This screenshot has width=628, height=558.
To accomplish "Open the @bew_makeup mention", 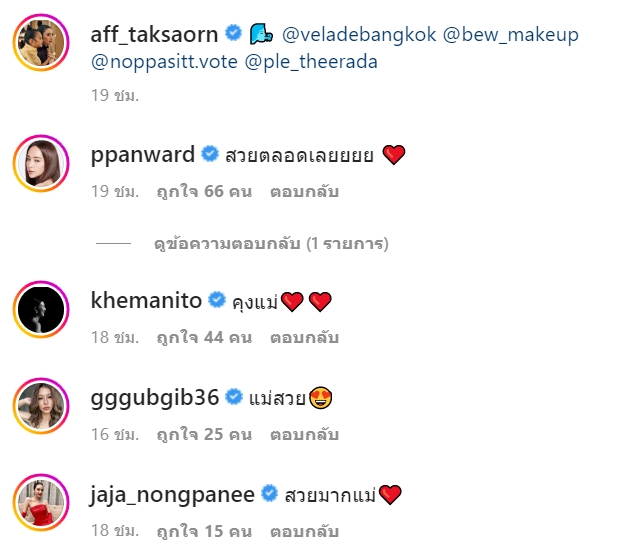I will (511, 34).
